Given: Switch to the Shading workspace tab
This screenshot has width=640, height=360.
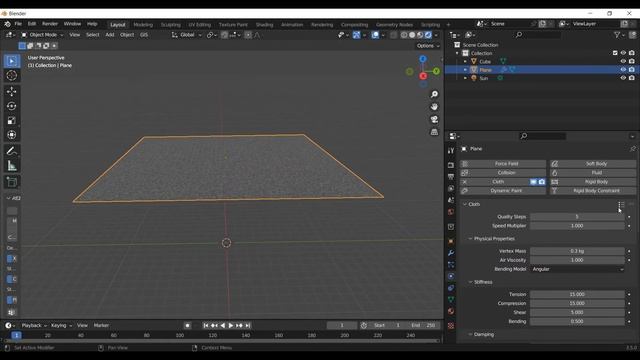Looking at the screenshot, I should (264, 25).
